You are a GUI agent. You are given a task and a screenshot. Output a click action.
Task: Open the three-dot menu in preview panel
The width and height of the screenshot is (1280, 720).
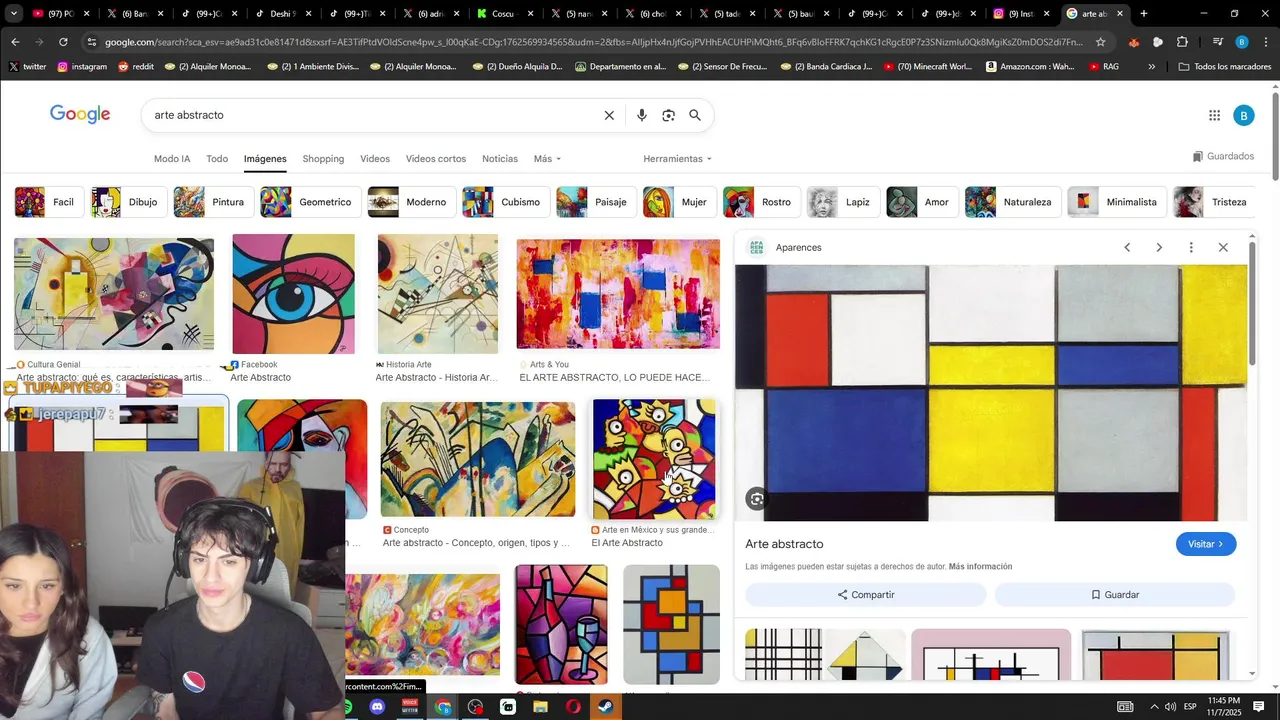point(1191,247)
